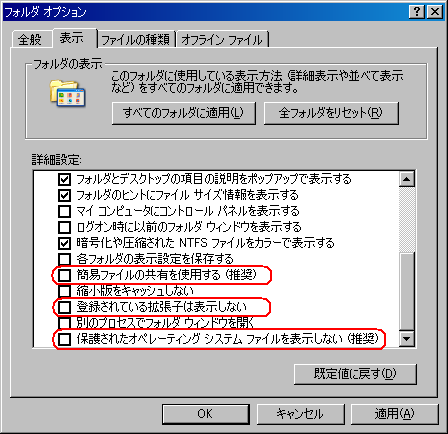Click 既定値に戻す button

(x=355, y=374)
